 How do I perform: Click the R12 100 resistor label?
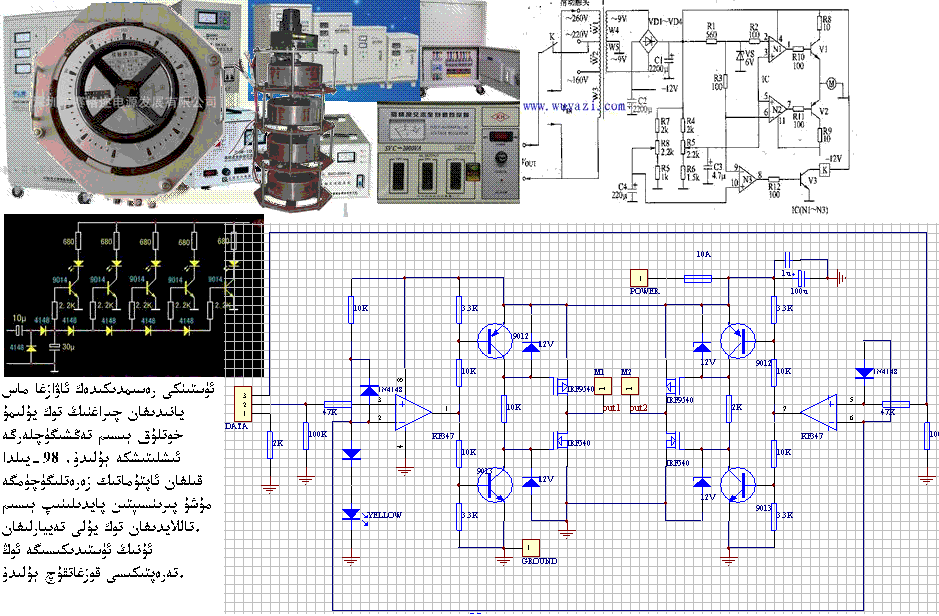tap(774, 191)
